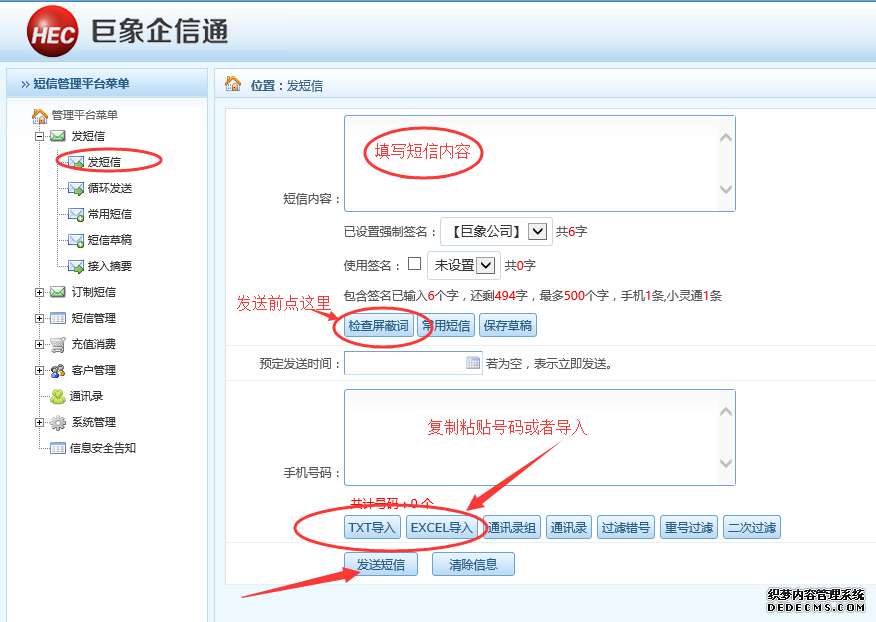Click the 信息安全告知 icon in sidebar
Image resolution: width=876 pixels, height=622 pixels.
(x=58, y=448)
